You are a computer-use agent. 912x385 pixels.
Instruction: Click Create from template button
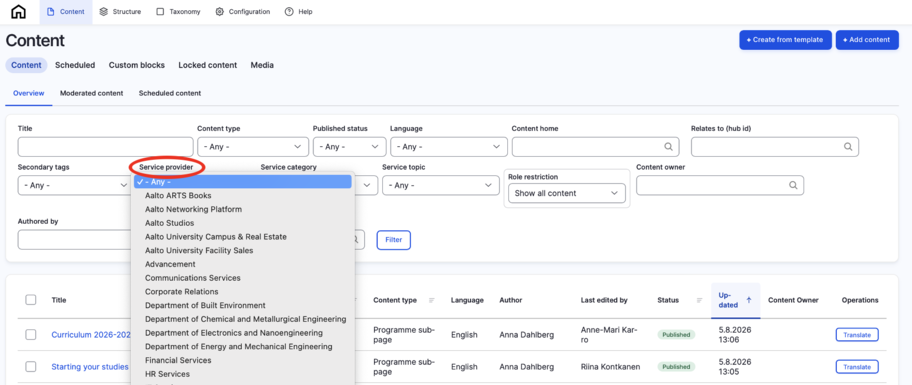point(785,40)
